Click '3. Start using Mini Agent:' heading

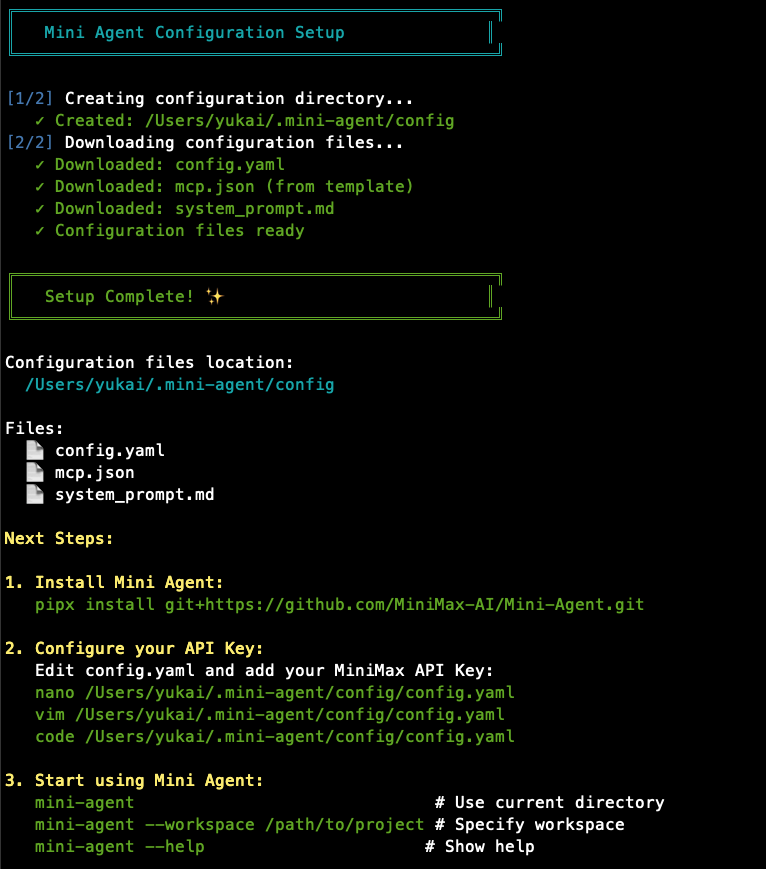134,780
